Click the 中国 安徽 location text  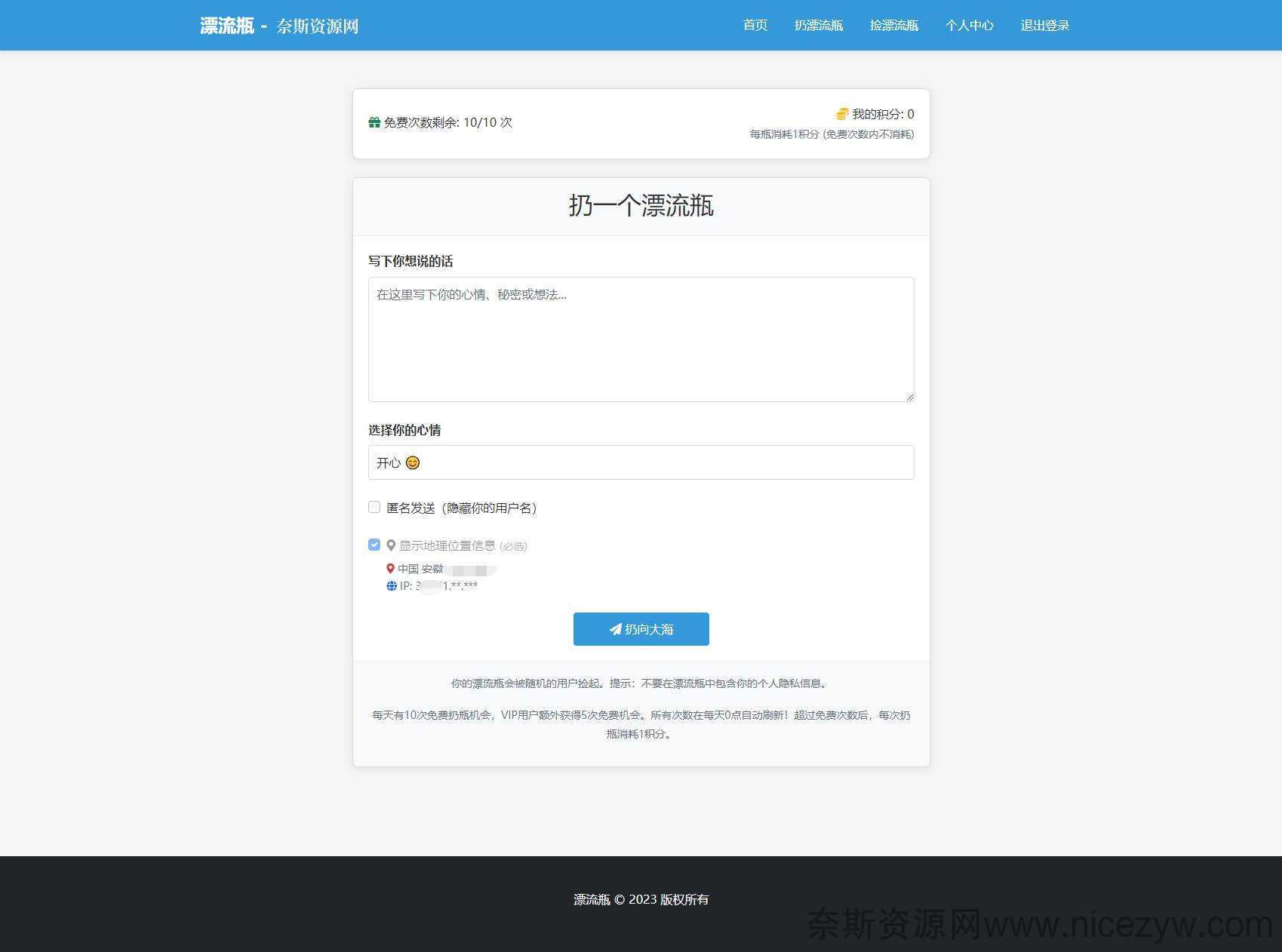coord(420,569)
